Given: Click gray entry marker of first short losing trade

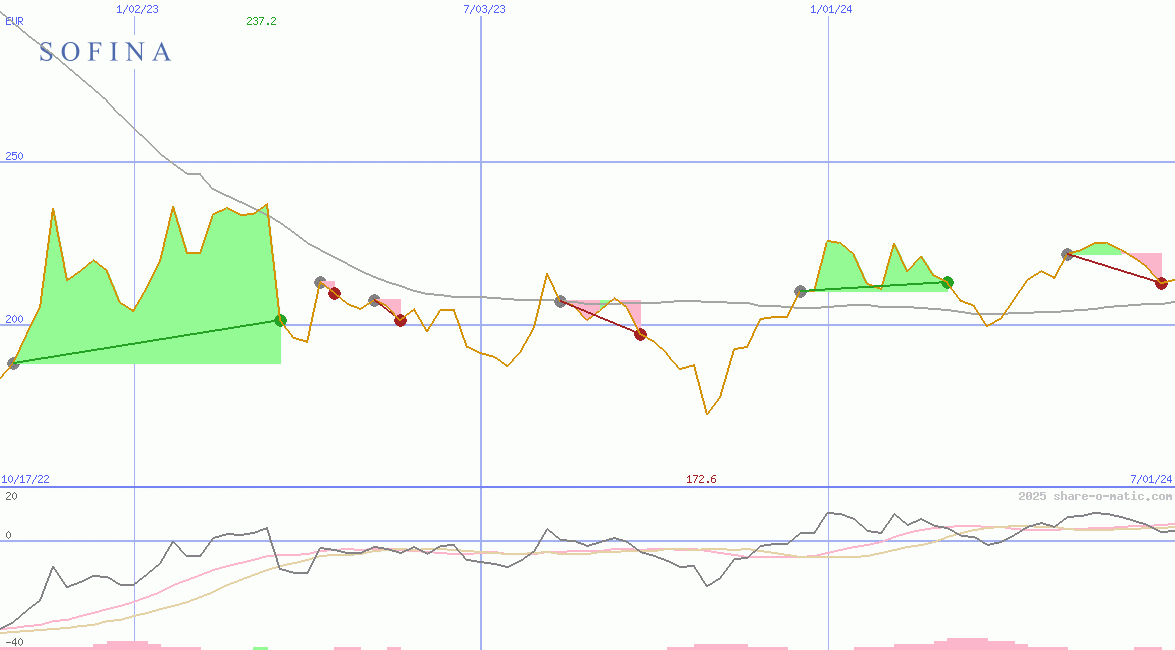Looking at the screenshot, I should [x=320, y=283].
